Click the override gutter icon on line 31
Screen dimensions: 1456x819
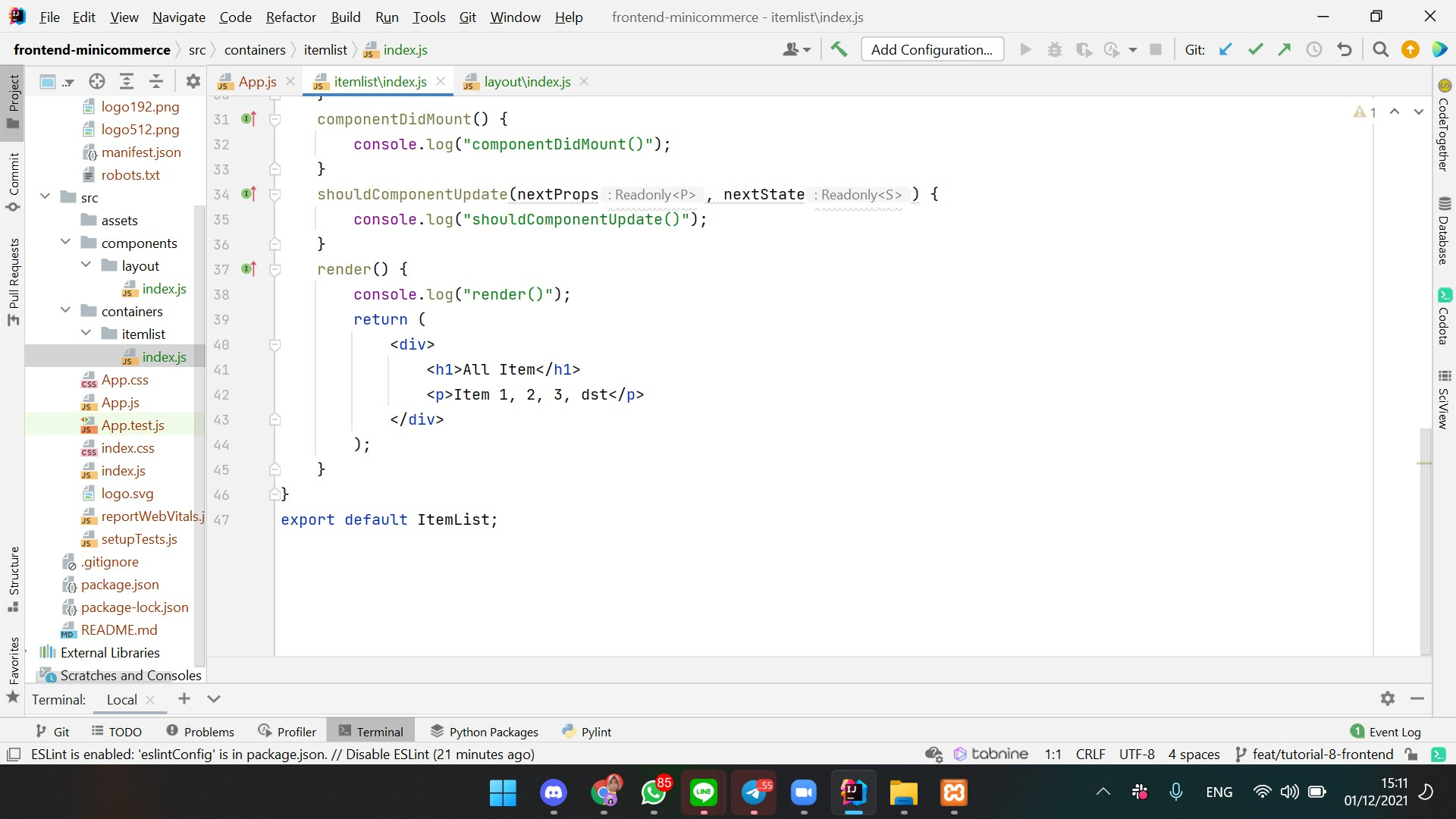click(x=249, y=119)
